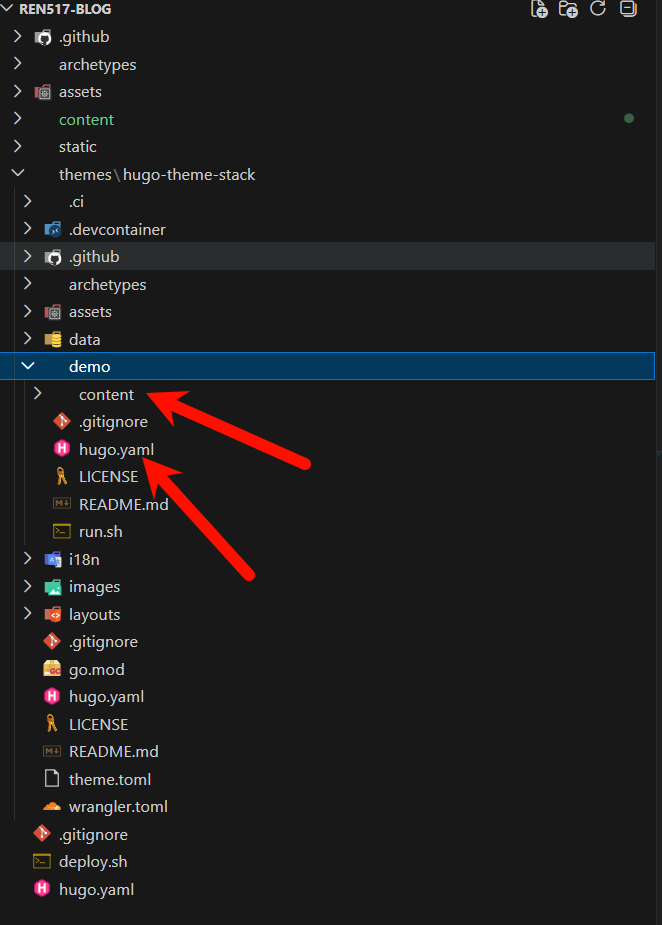Open hugo.yaml inside the demo folder
This screenshot has height=925, width=662.
click(x=116, y=449)
